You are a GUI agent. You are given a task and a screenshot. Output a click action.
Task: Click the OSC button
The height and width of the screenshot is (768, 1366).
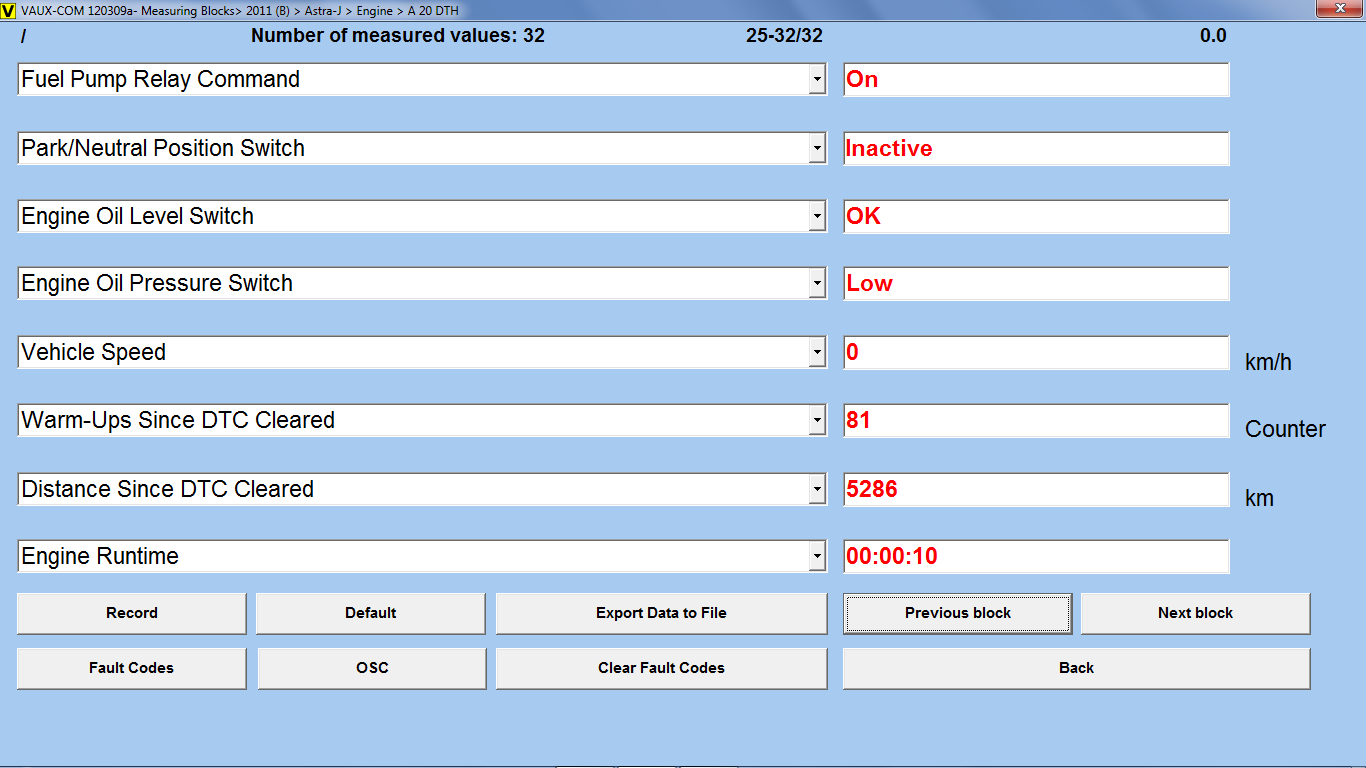(371, 668)
